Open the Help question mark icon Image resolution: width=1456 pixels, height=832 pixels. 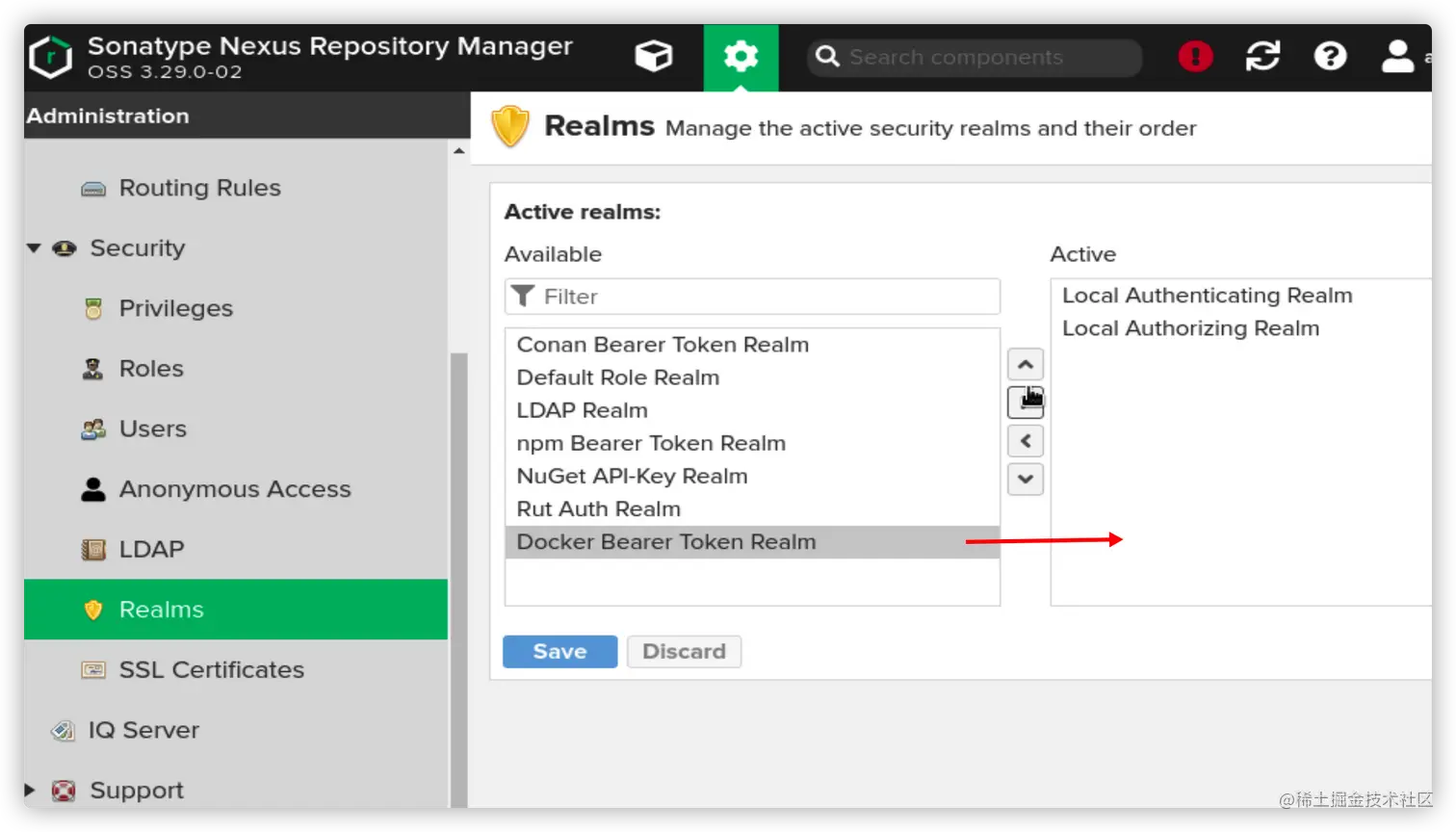pos(1330,57)
